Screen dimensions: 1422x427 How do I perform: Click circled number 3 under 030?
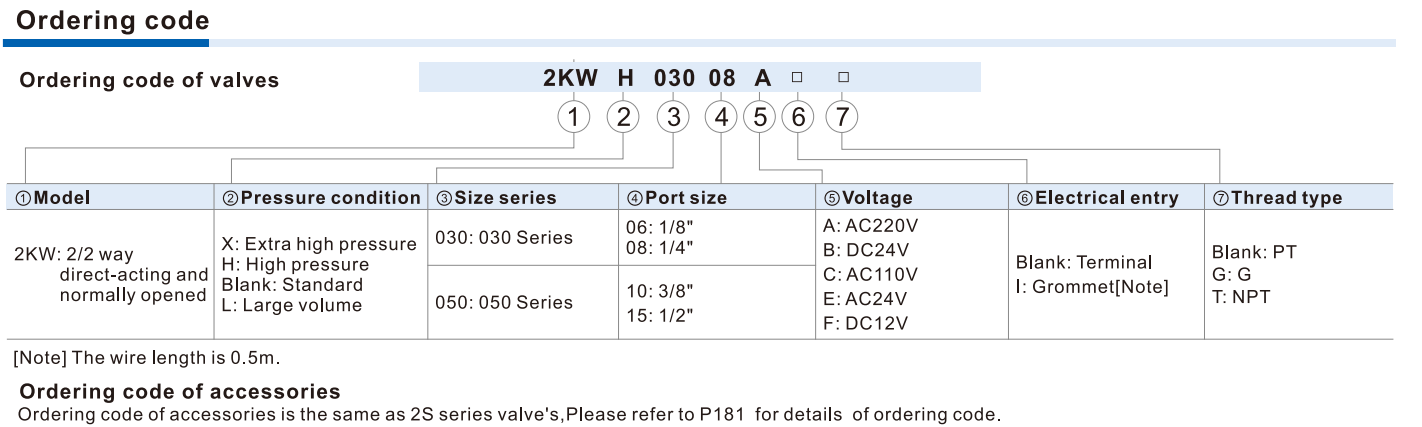pos(673,117)
